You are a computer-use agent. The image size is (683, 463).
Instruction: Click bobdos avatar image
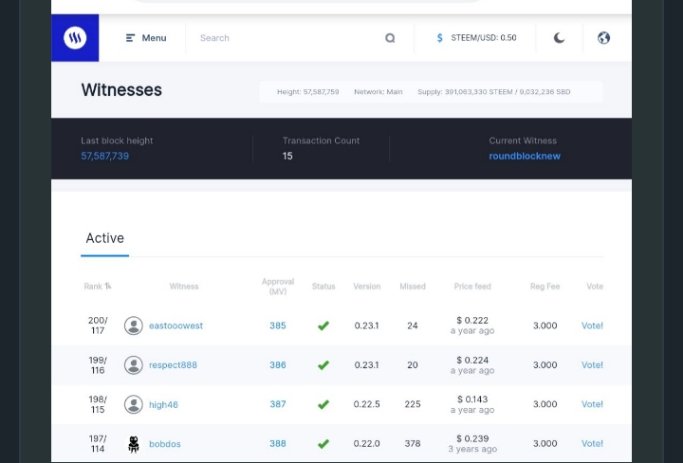(134, 444)
